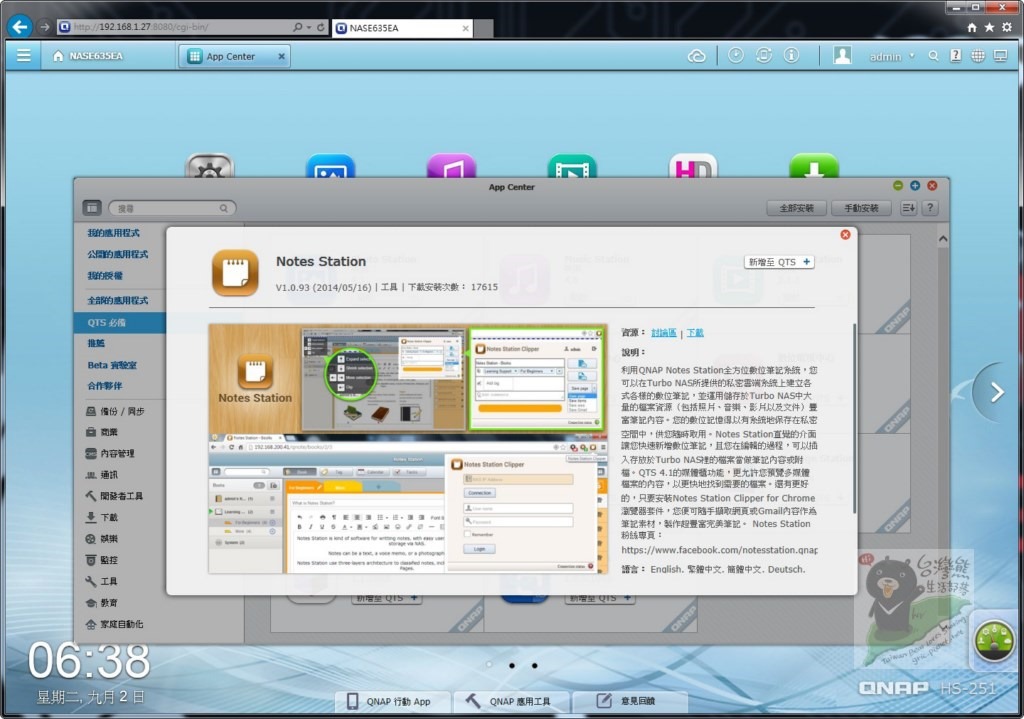Select 教育 category
The image size is (1024, 719).
pos(102,603)
